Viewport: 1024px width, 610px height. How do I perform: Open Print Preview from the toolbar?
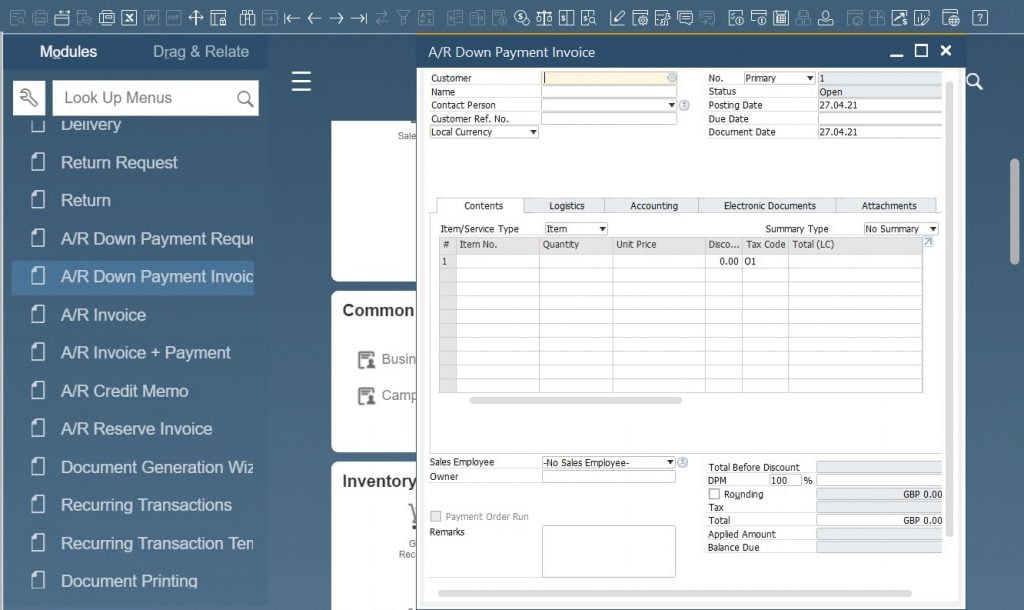pos(15,17)
